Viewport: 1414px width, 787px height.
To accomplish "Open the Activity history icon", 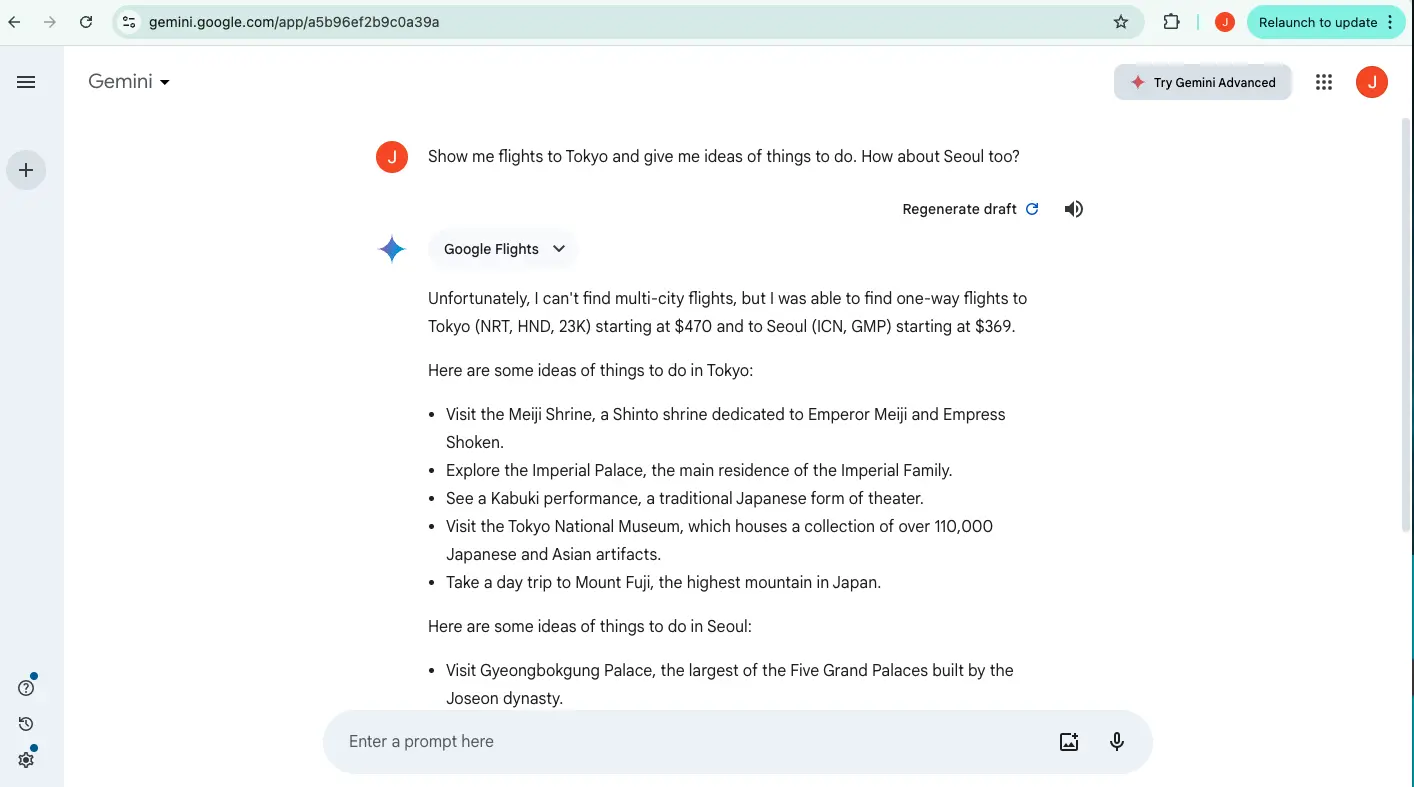I will pyautogui.click(x=26, y=724).
